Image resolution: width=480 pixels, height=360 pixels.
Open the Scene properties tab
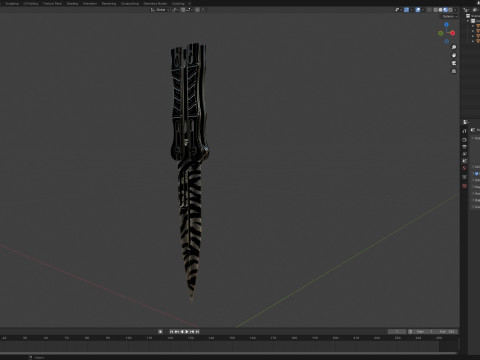coord(465,161)
